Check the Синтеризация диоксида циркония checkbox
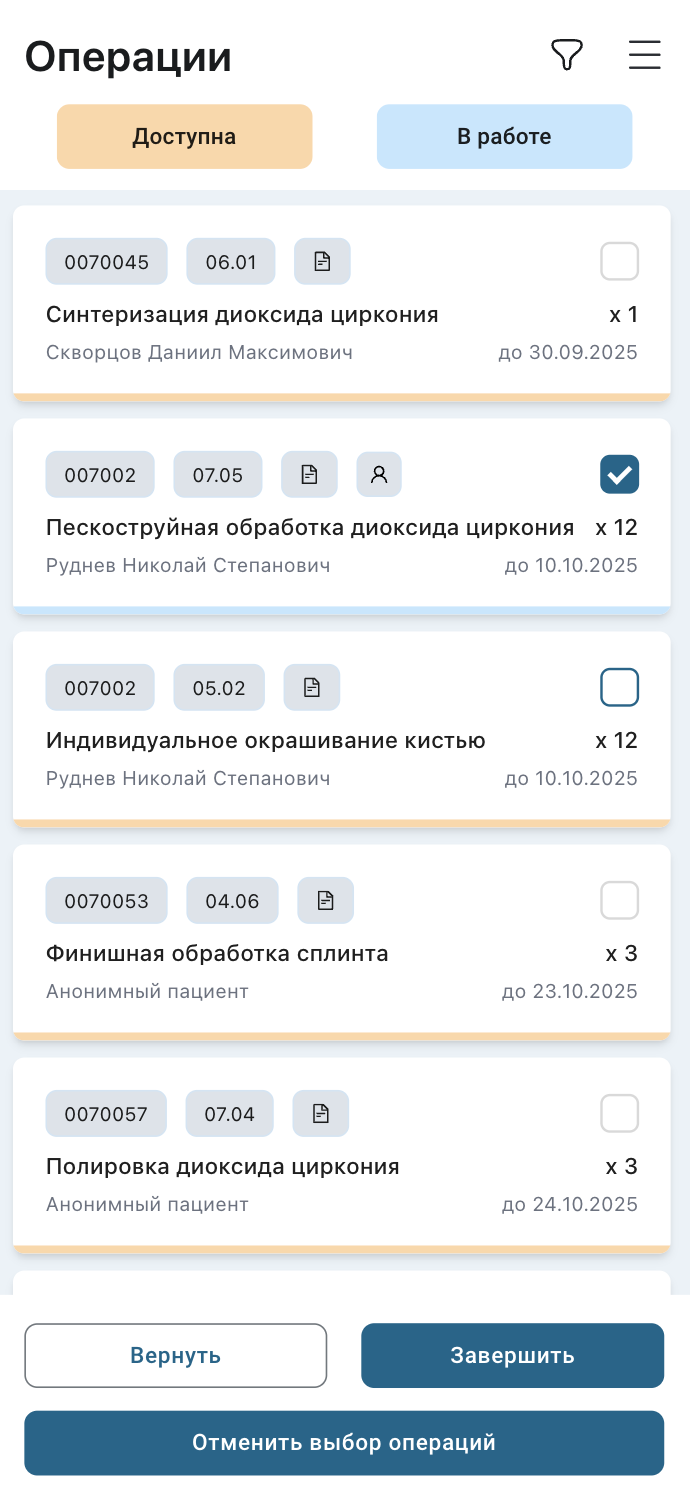690x1502 pixels. pos(619,262)
